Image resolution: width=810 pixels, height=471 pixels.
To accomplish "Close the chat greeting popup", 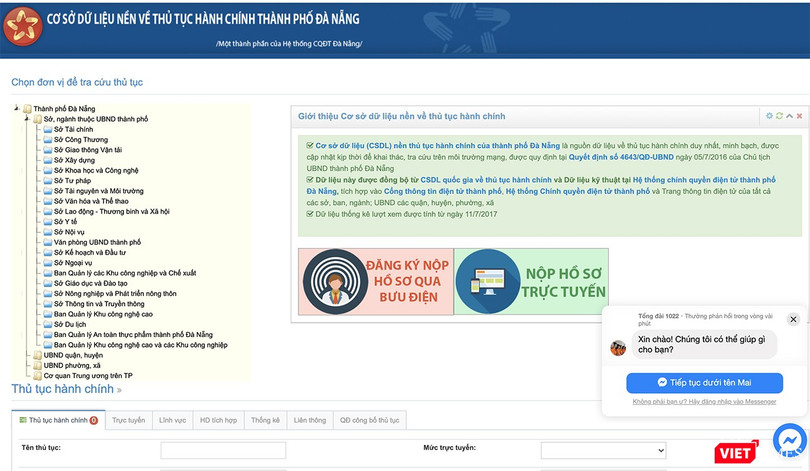I will (x=793, y=319).
